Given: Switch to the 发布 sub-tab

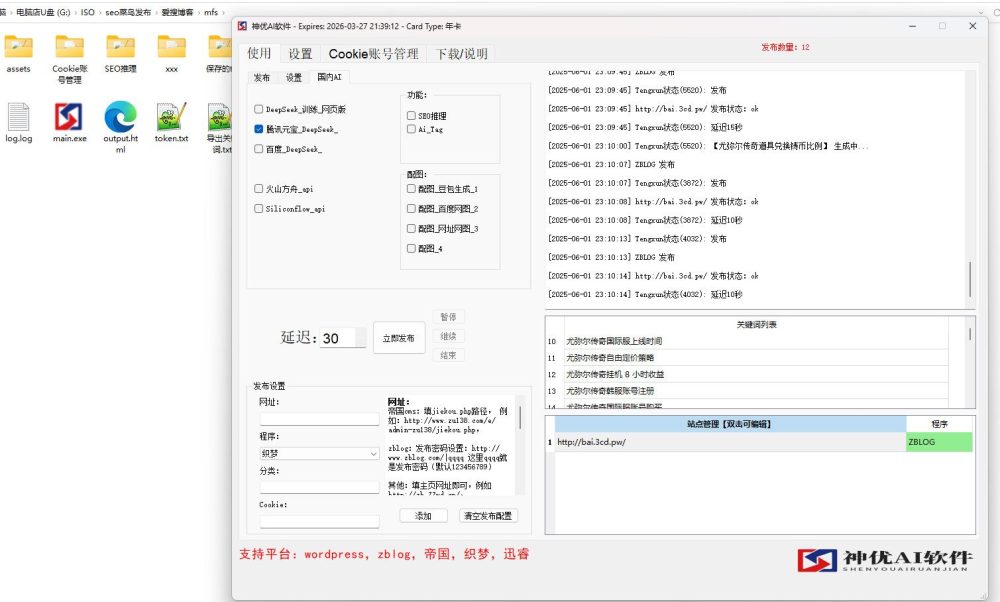Looking at the screenshot, I should click(x=262, y=77).
